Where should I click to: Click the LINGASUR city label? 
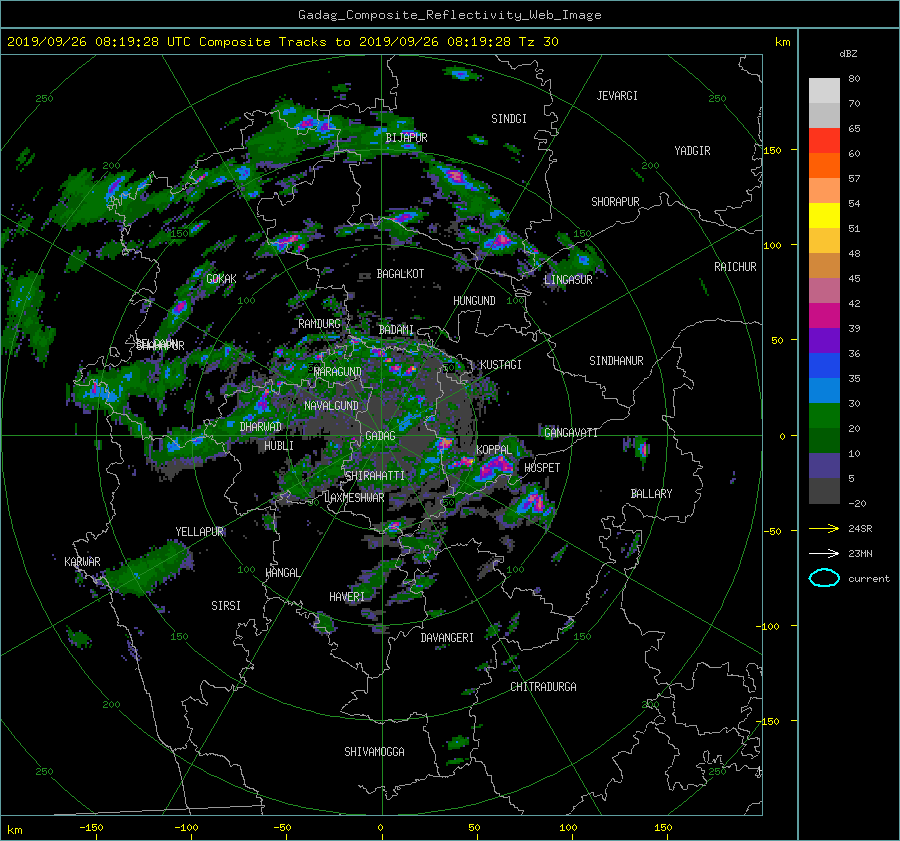click(568, 280)
